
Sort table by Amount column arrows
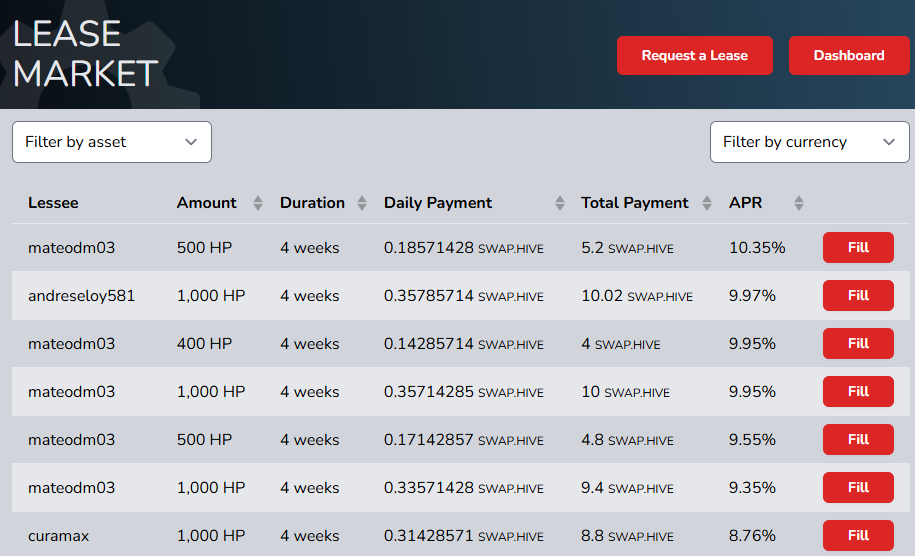[258, 203]
